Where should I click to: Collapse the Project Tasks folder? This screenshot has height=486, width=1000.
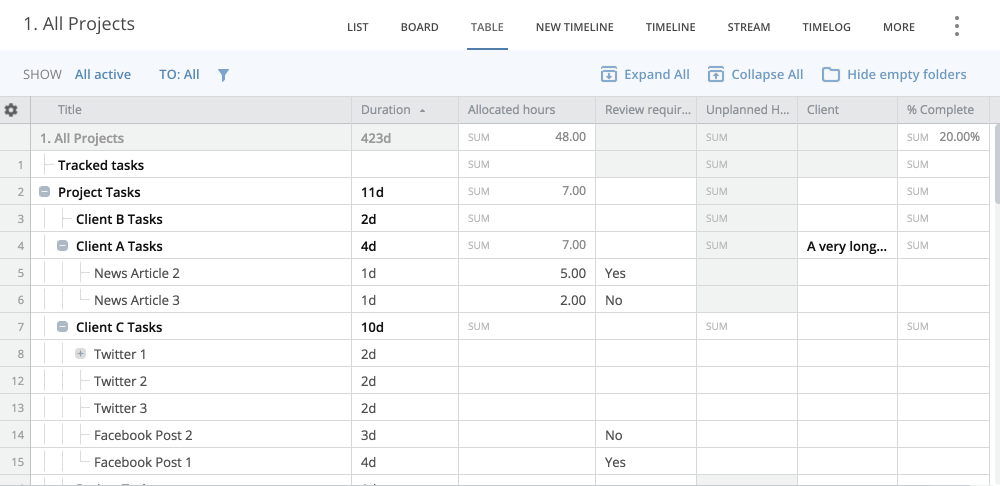coord(44,192)
